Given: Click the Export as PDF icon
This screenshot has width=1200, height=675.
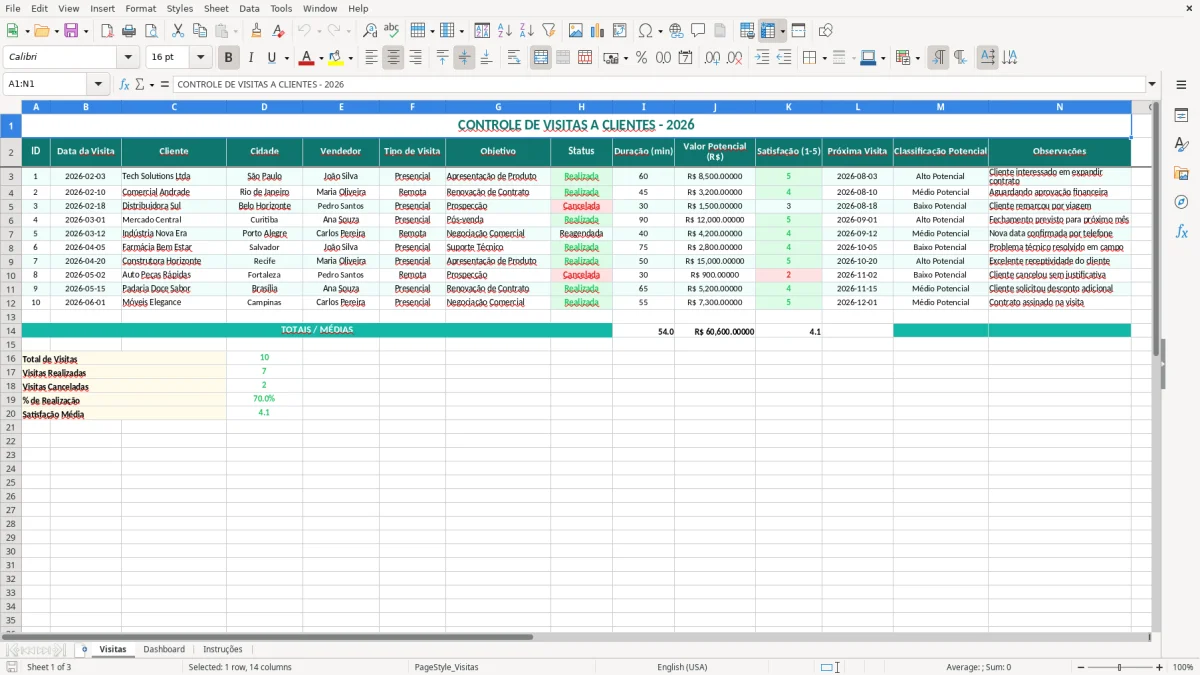Looking at the screenshot, I should point(107,31).
